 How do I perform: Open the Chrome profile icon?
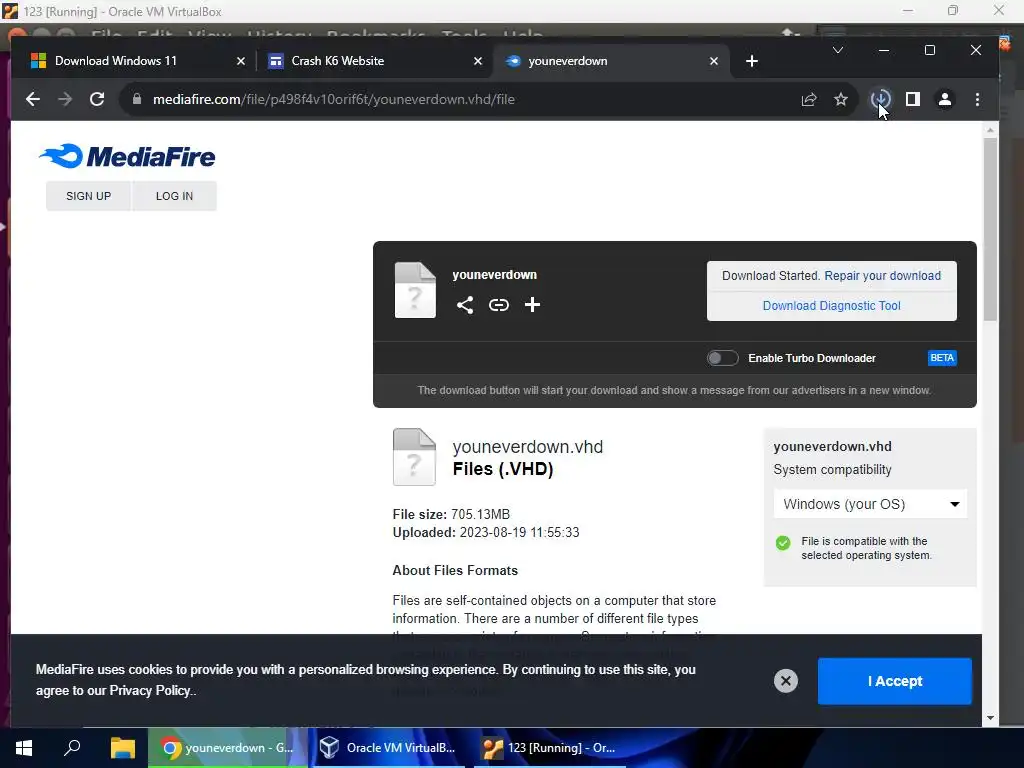(944, 99)
